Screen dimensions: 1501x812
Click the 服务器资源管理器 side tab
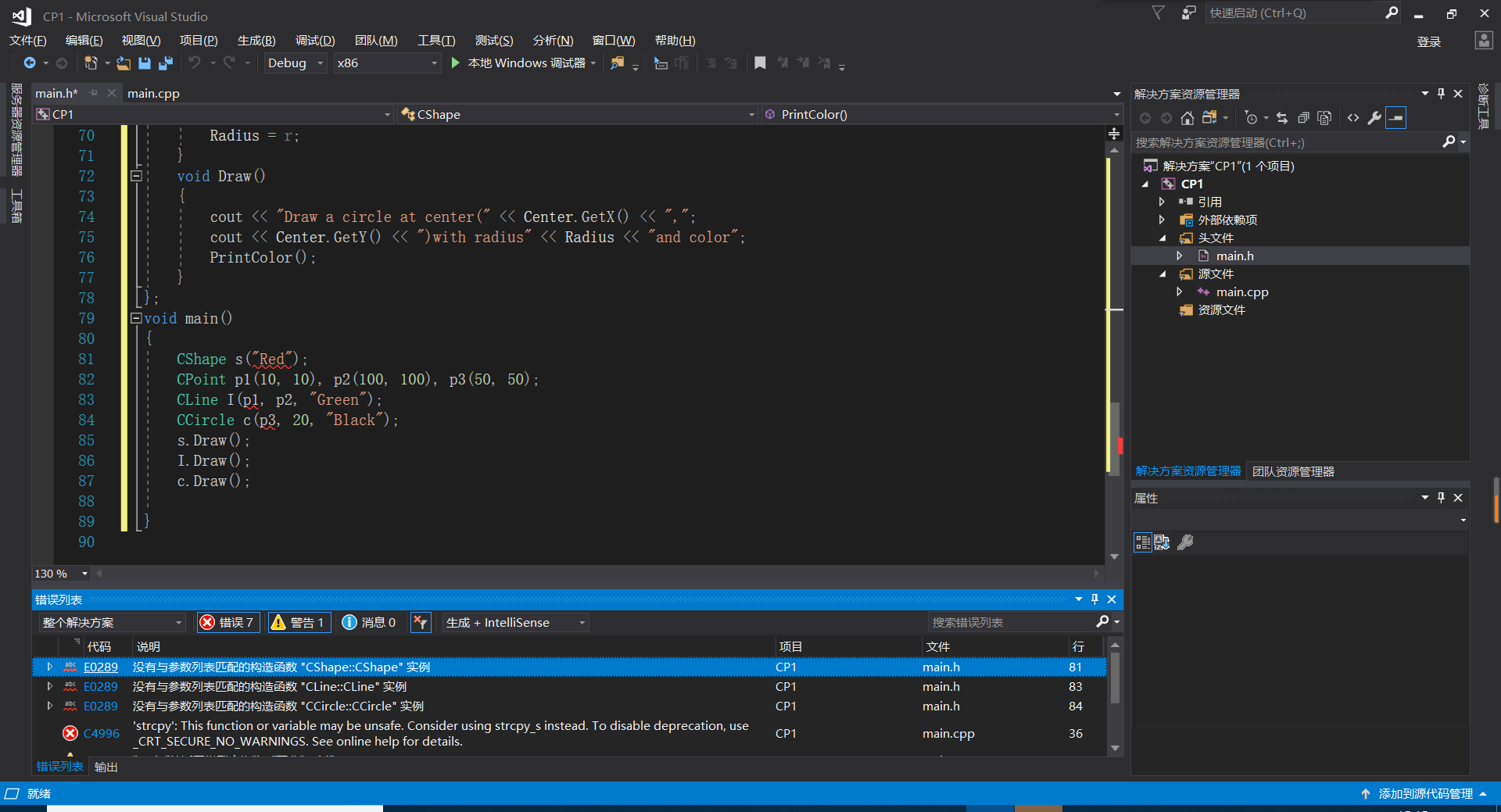click(16, 130)
